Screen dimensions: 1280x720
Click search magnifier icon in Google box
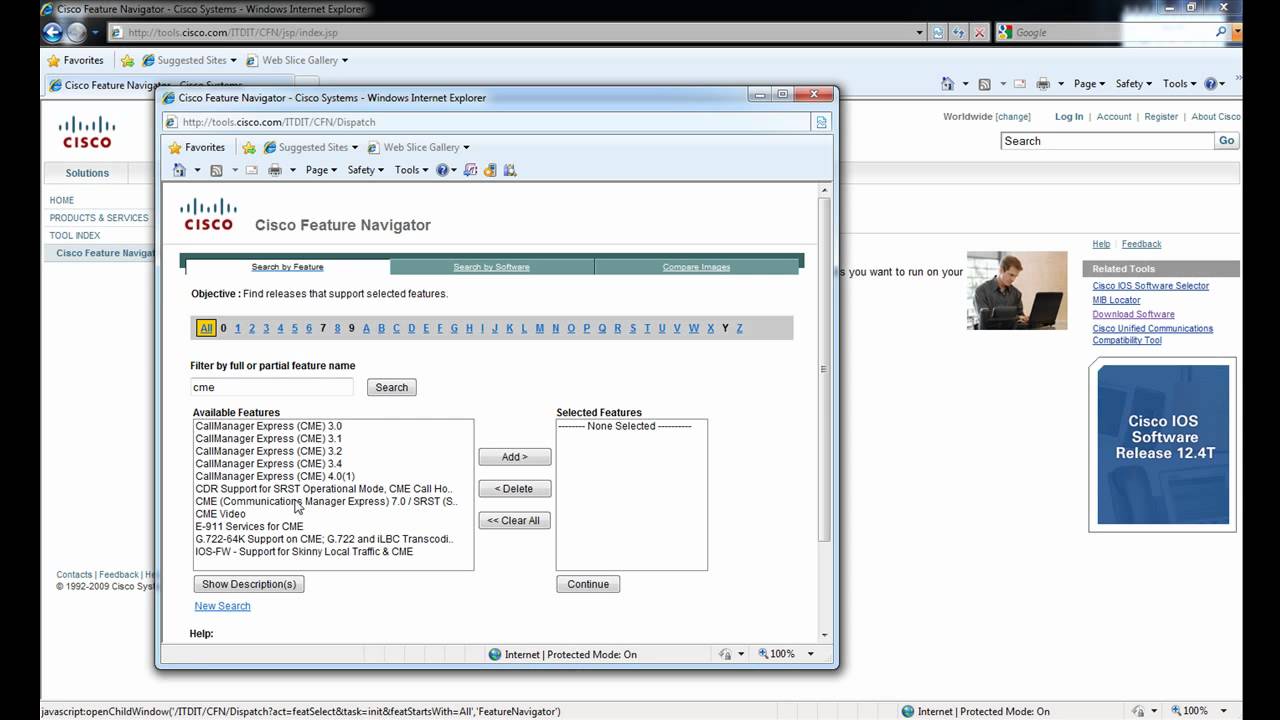point(1221,32)
